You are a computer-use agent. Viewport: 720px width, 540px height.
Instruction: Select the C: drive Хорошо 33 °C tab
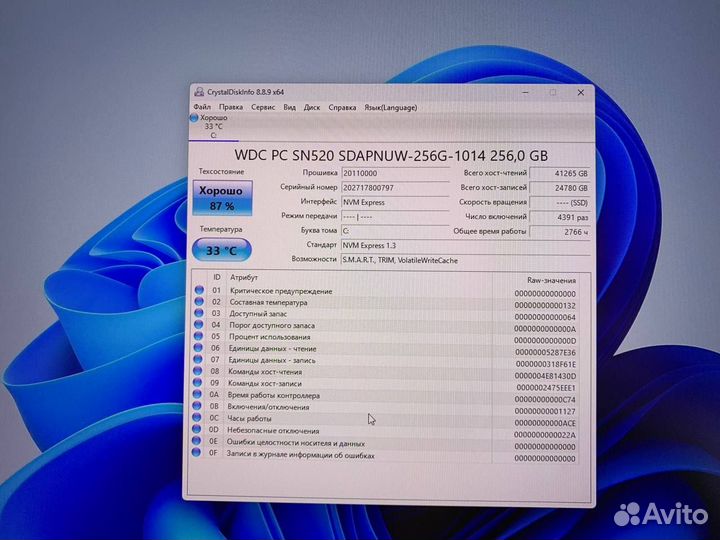tap(212, 126)
